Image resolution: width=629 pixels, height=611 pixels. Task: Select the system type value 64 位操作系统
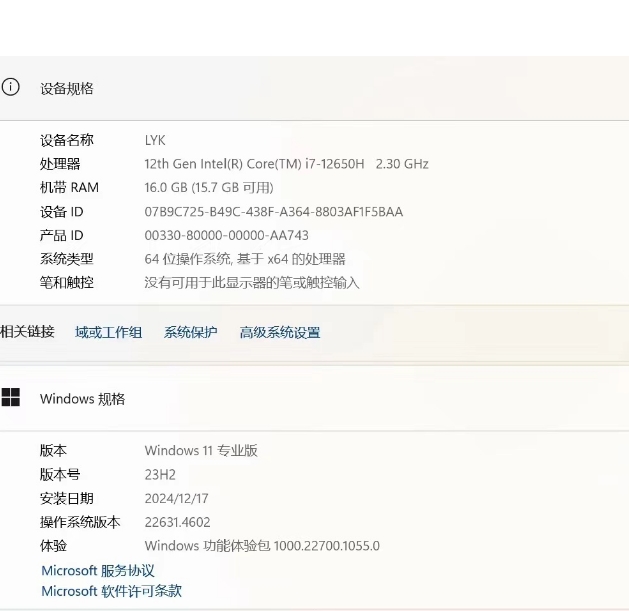(245, 259)
